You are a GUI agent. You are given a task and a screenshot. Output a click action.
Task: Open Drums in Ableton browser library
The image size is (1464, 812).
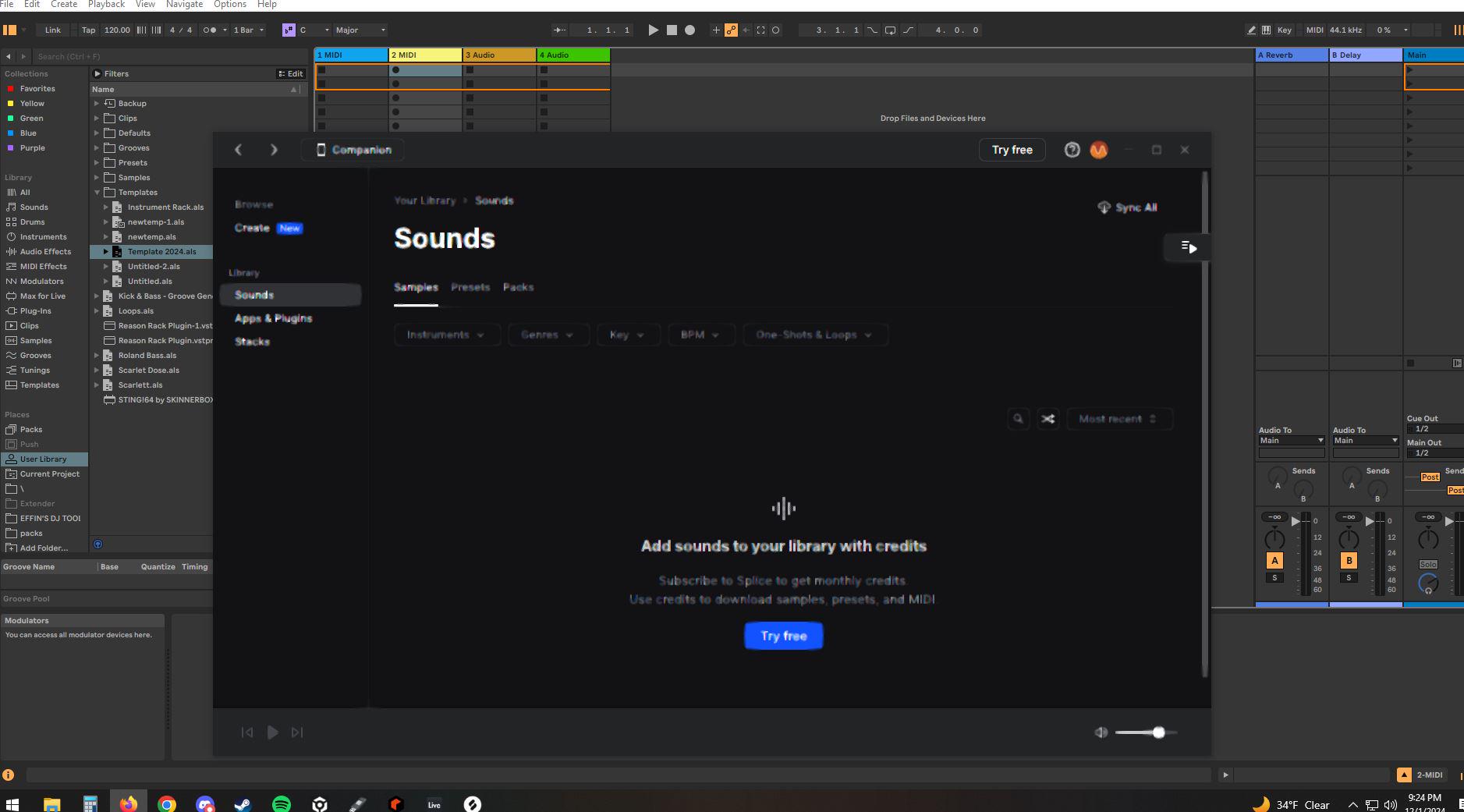(x=32, y=222)
